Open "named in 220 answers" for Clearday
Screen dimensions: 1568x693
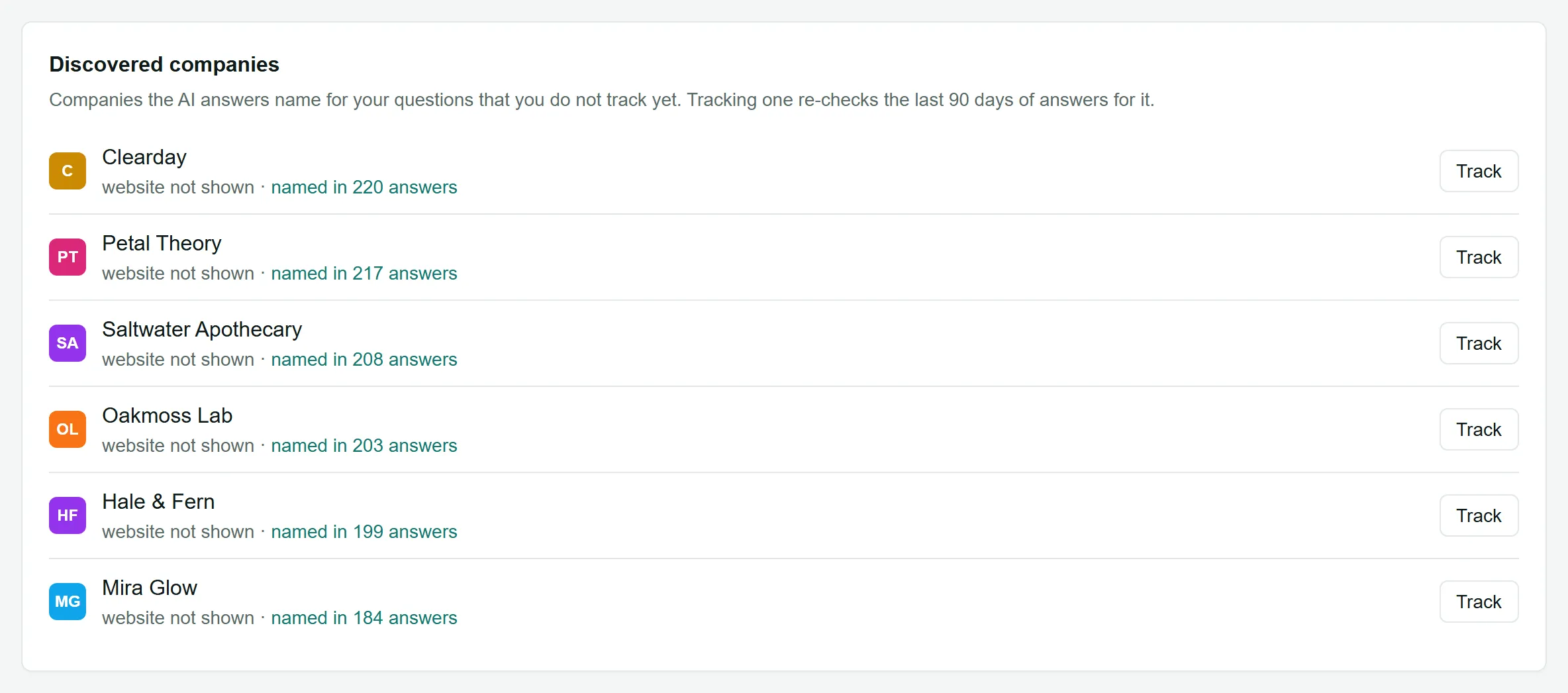pyautogui.click(x=364, y=187)
